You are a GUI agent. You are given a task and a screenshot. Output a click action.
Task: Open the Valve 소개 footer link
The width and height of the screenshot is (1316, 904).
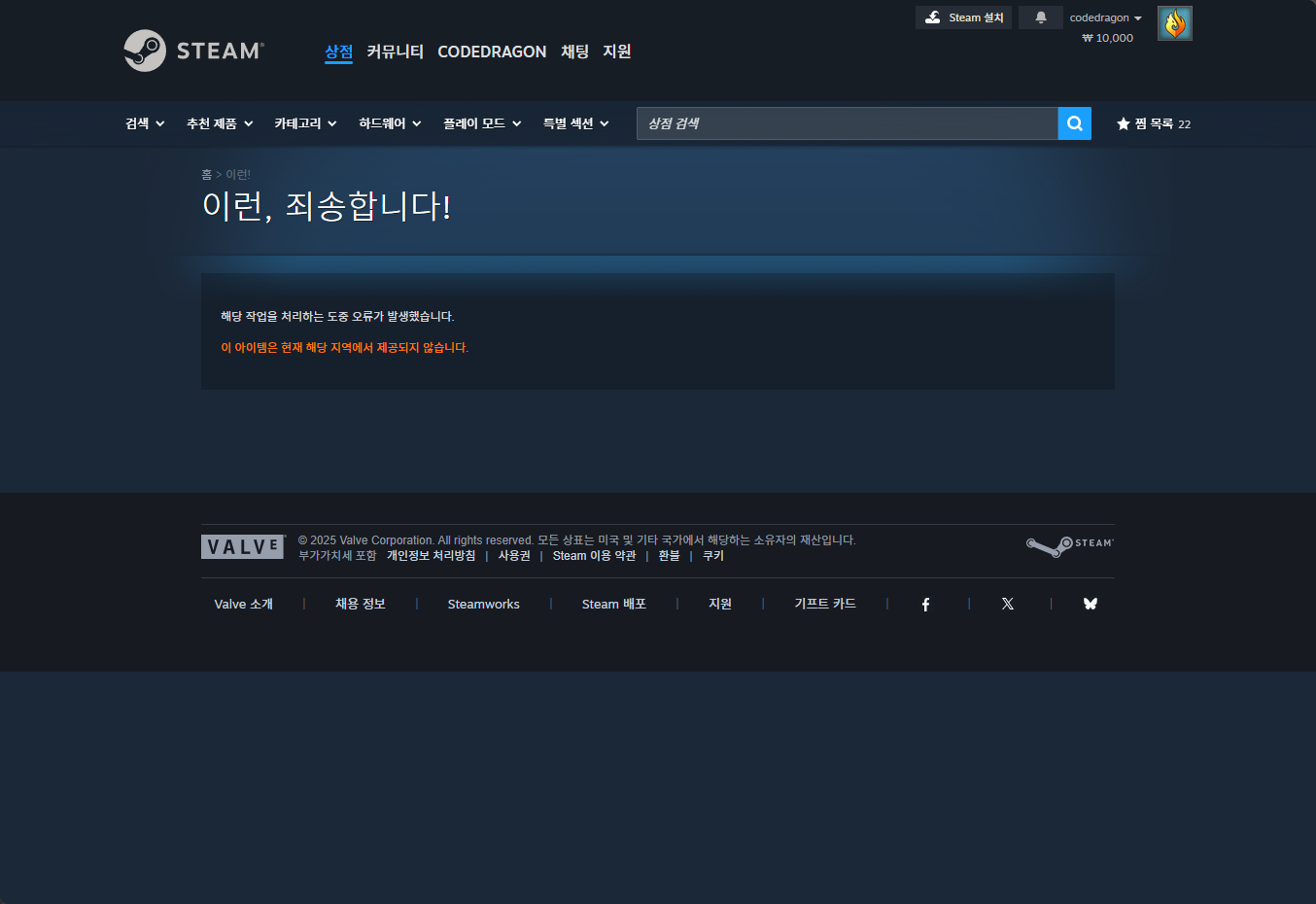point(243,605)
